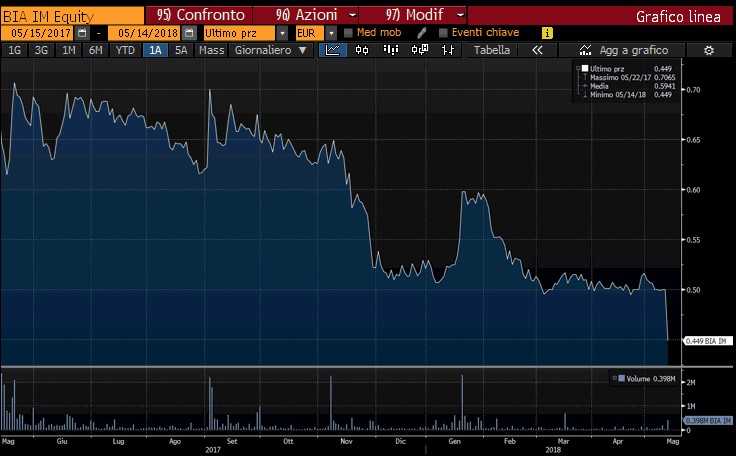Open the start date calendar picker

point(82,33)
